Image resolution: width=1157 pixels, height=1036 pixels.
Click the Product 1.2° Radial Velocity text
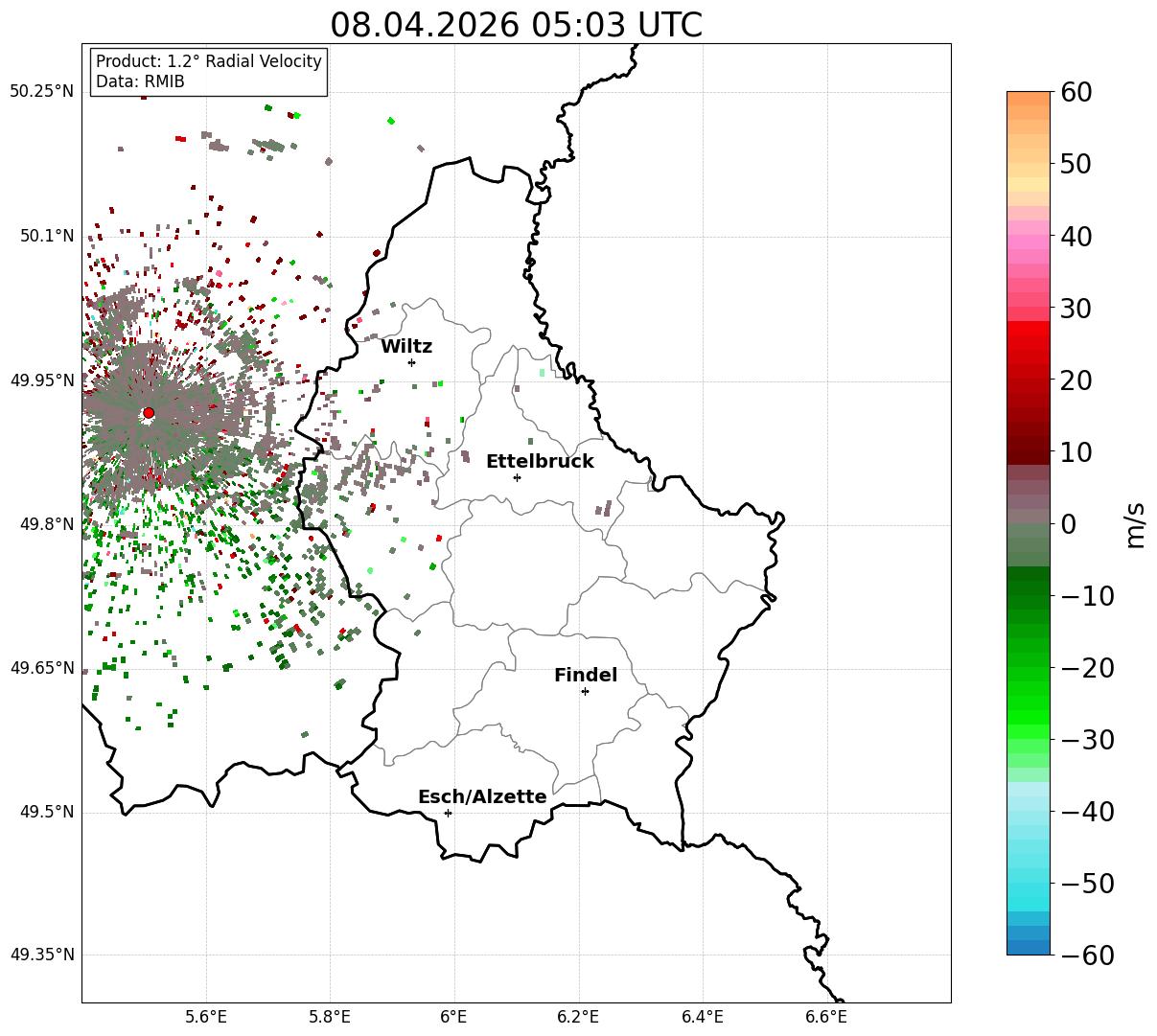(209, 61)
